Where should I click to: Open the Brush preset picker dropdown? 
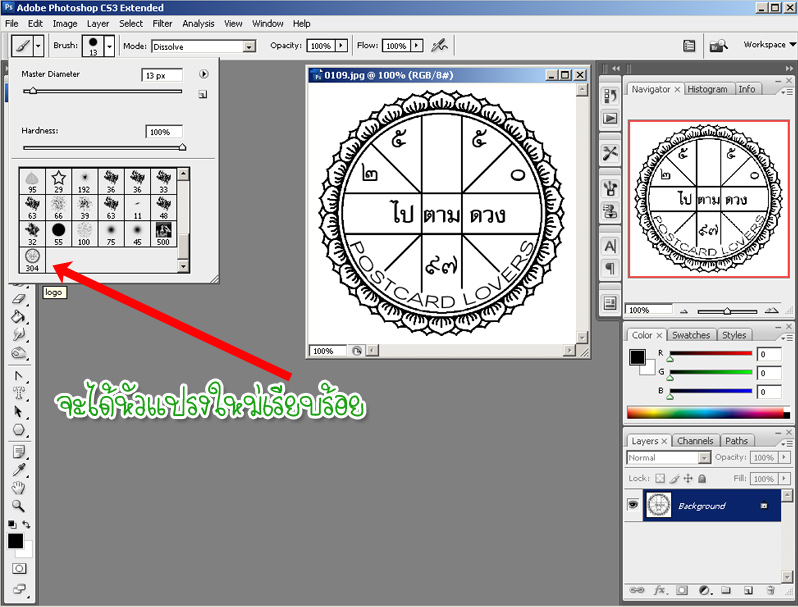[x=109, y=46]
